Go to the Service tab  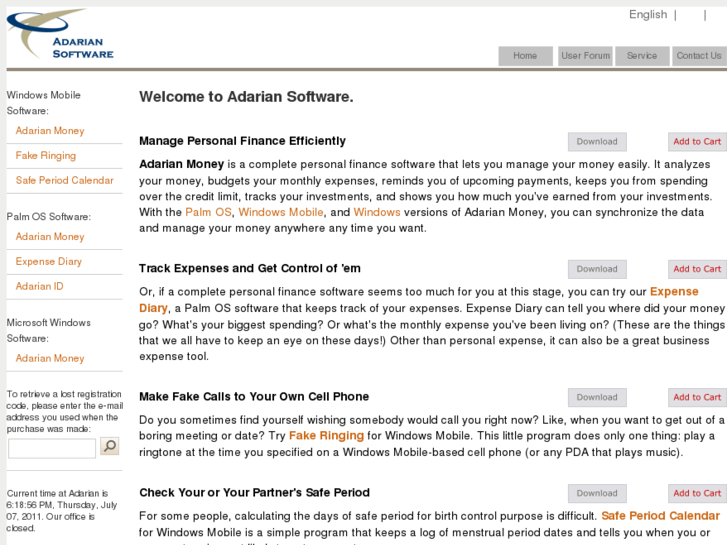tap(642, 56)
